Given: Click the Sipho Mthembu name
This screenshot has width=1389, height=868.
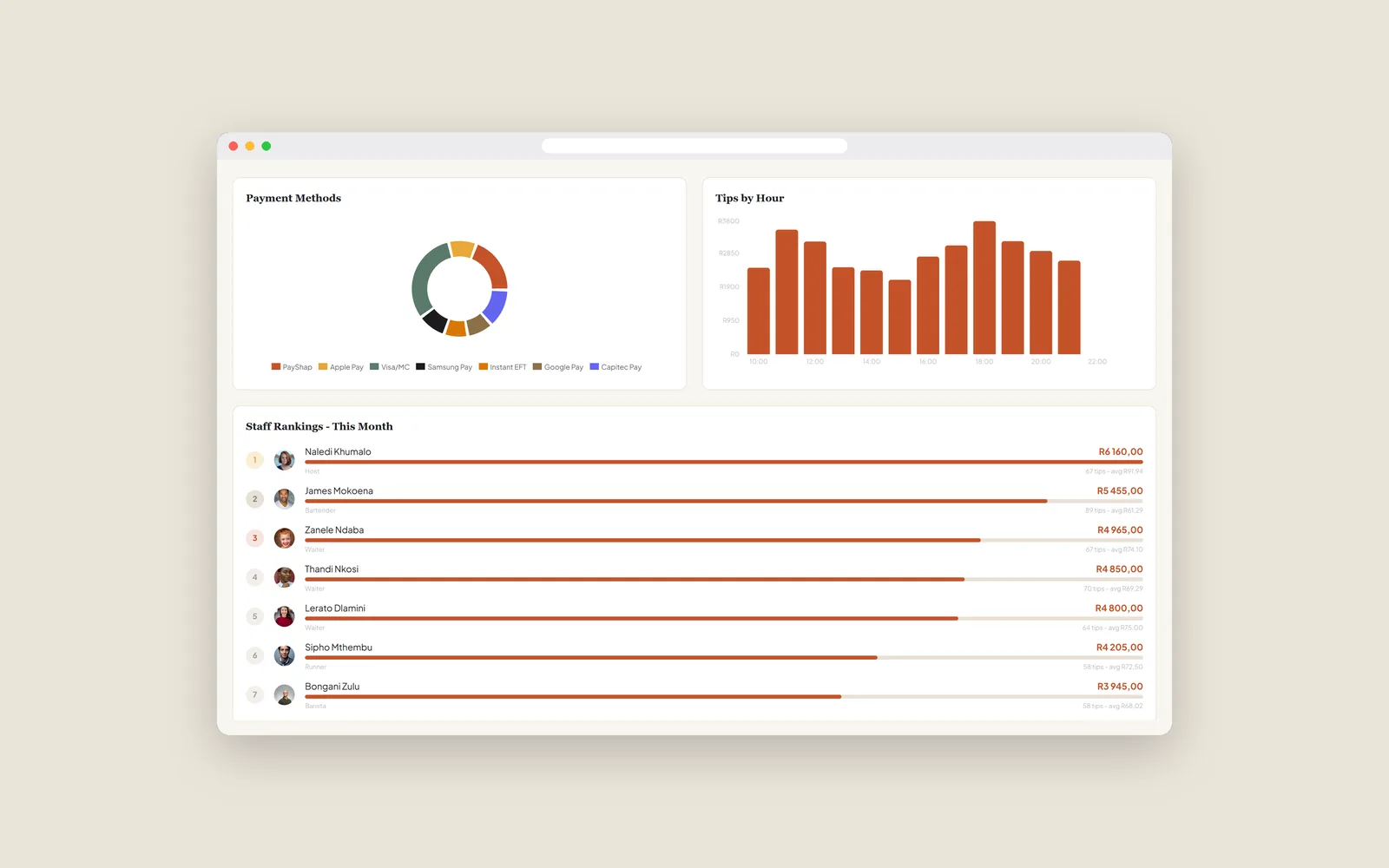Looking at the screenshot, I should [339, 648].
